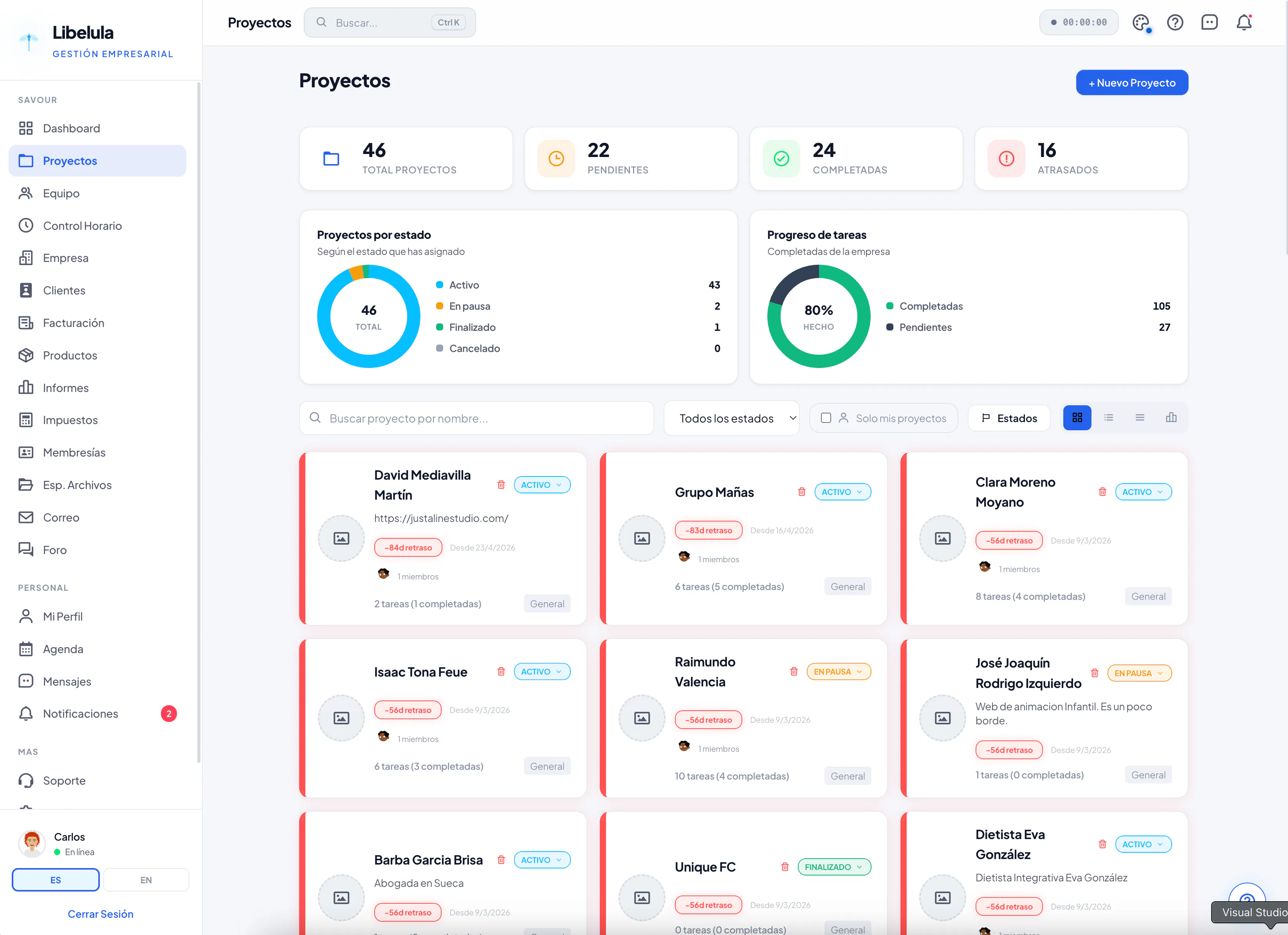The height and width of the screenshot is (935, 1288).
Task: Switch to detailed list view icon
Action: (1109, 418)
